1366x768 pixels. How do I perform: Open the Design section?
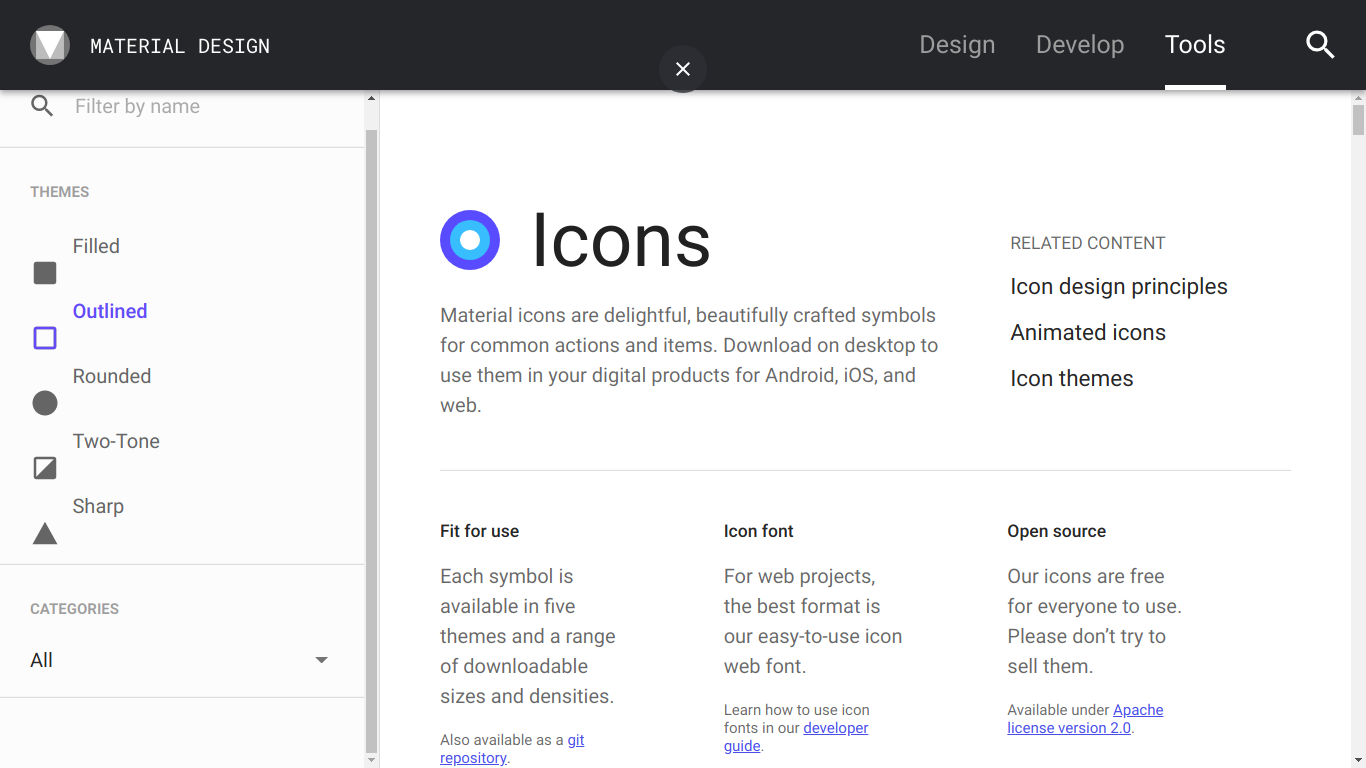[x=957, y=45]
